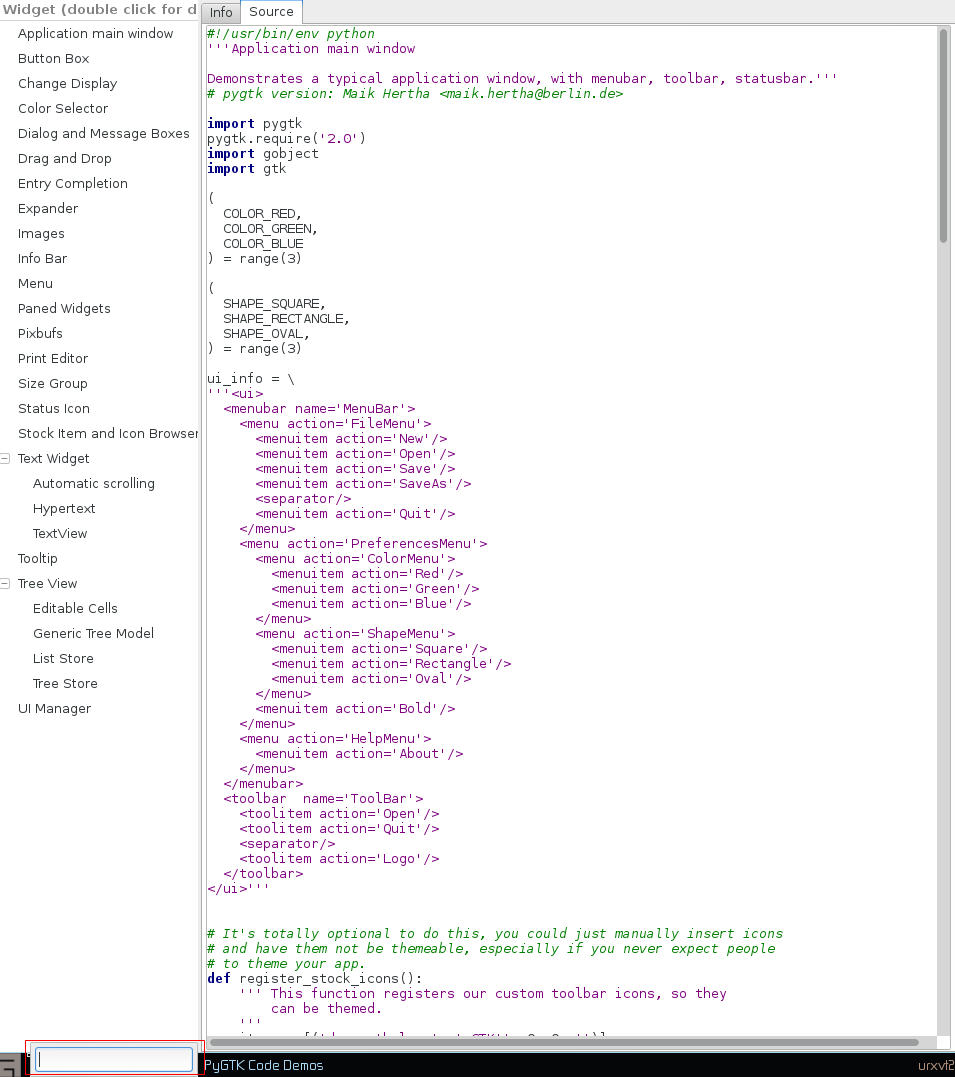Viewport: 955px width, 1077px height.
Task: Select the Tree View row
Action: tap(47, 583)
